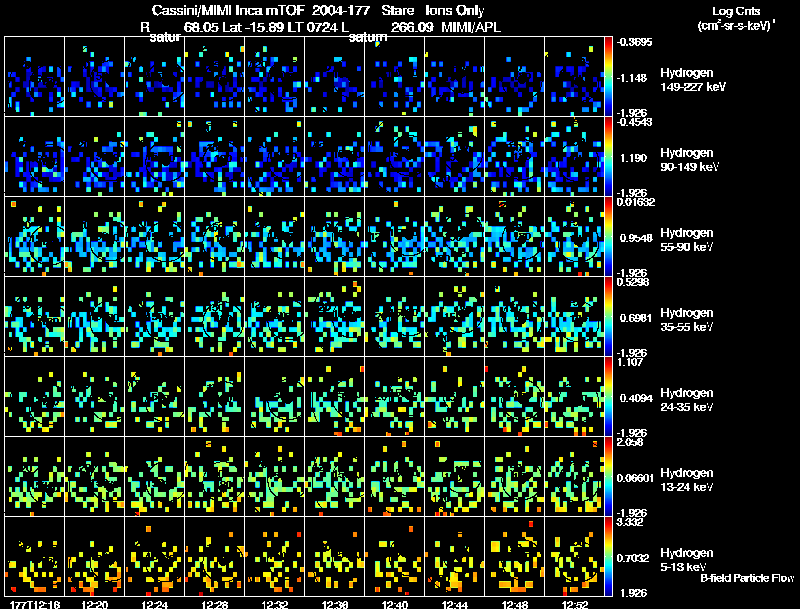
Task: Click the time axis label '12:52'
Action: (x=574, y=604)
